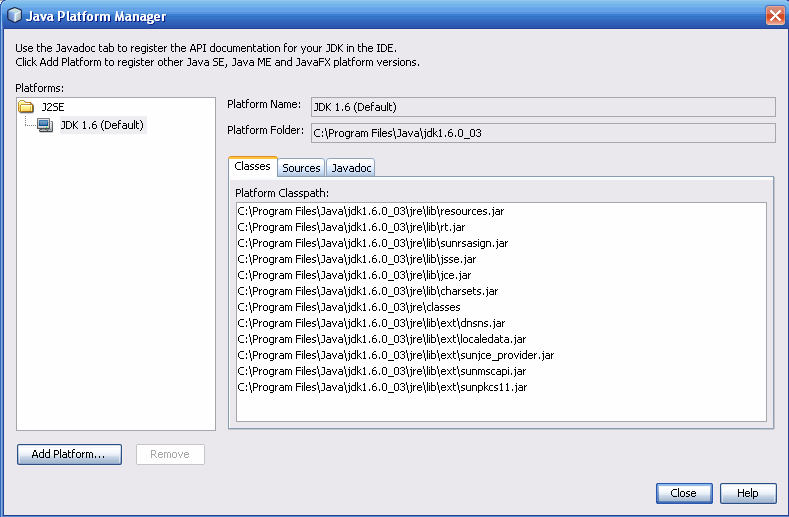Screen dimensions: 789x517
Task: Open Help for the dialog
Action: 748,493
